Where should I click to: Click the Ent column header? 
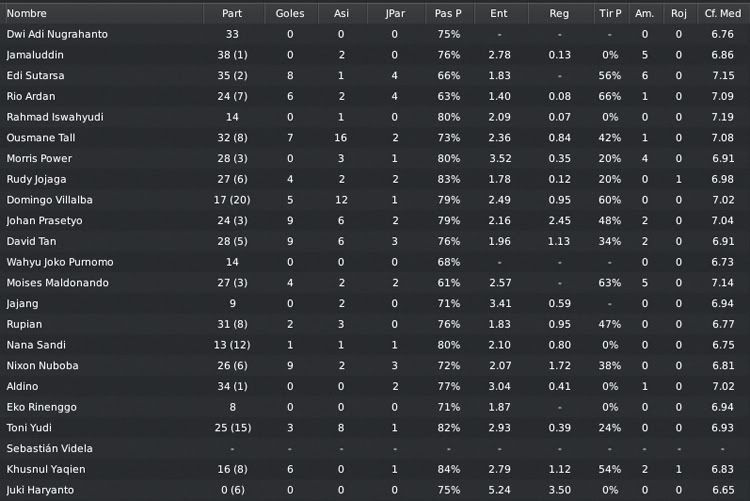pos(498,13)
